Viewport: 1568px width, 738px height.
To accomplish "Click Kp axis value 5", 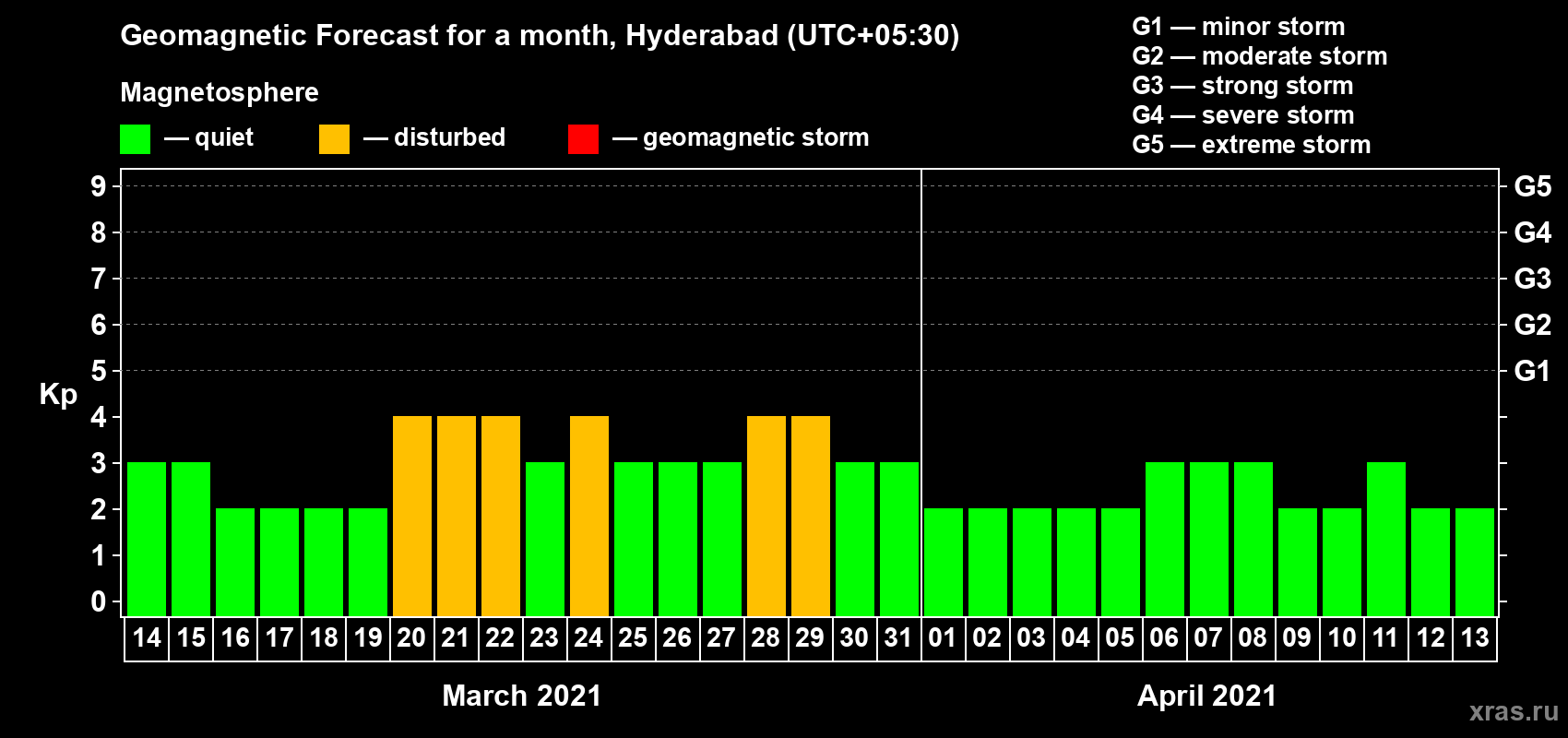I will pos(98,371).
